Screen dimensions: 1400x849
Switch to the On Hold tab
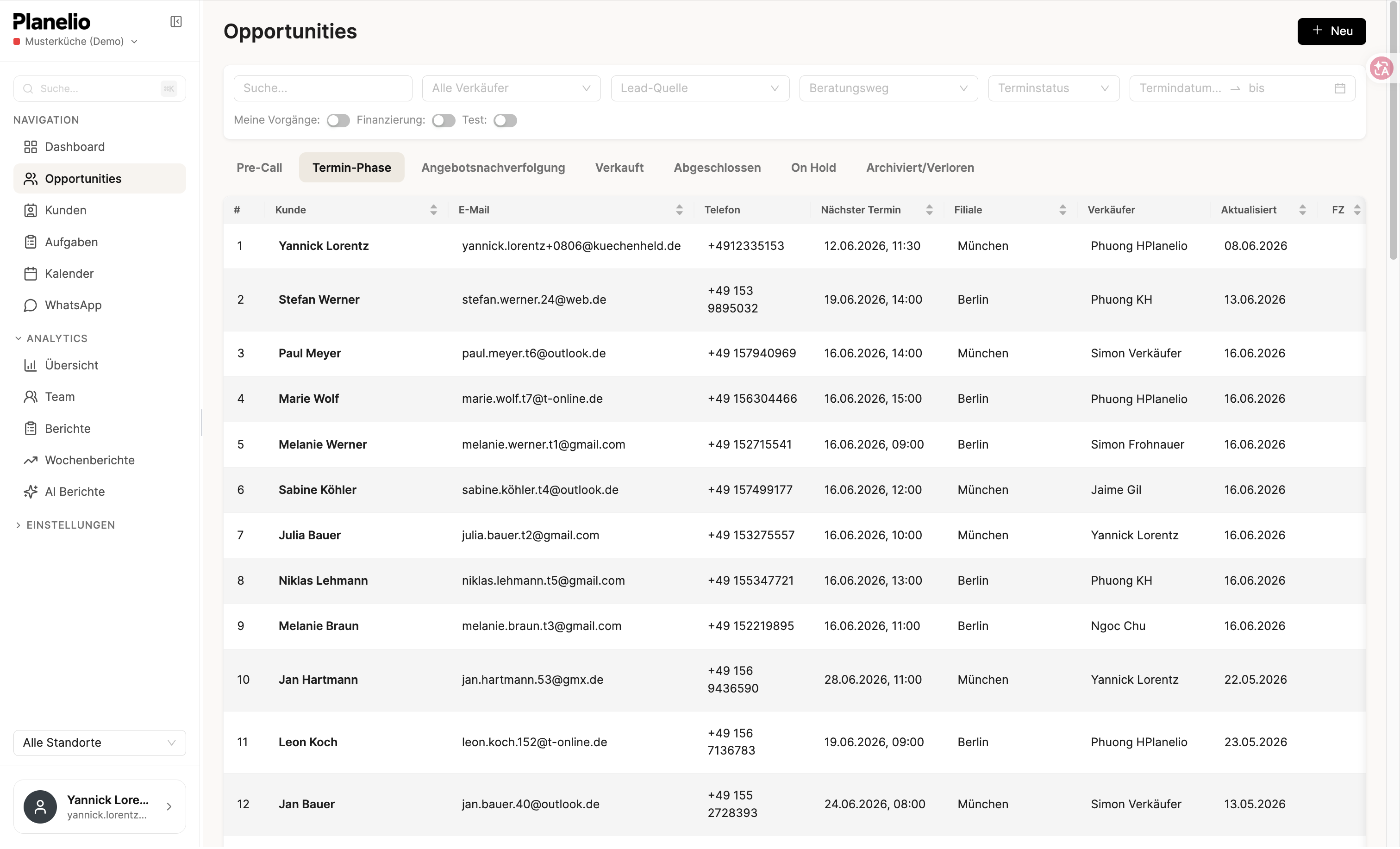coord(813,168)
